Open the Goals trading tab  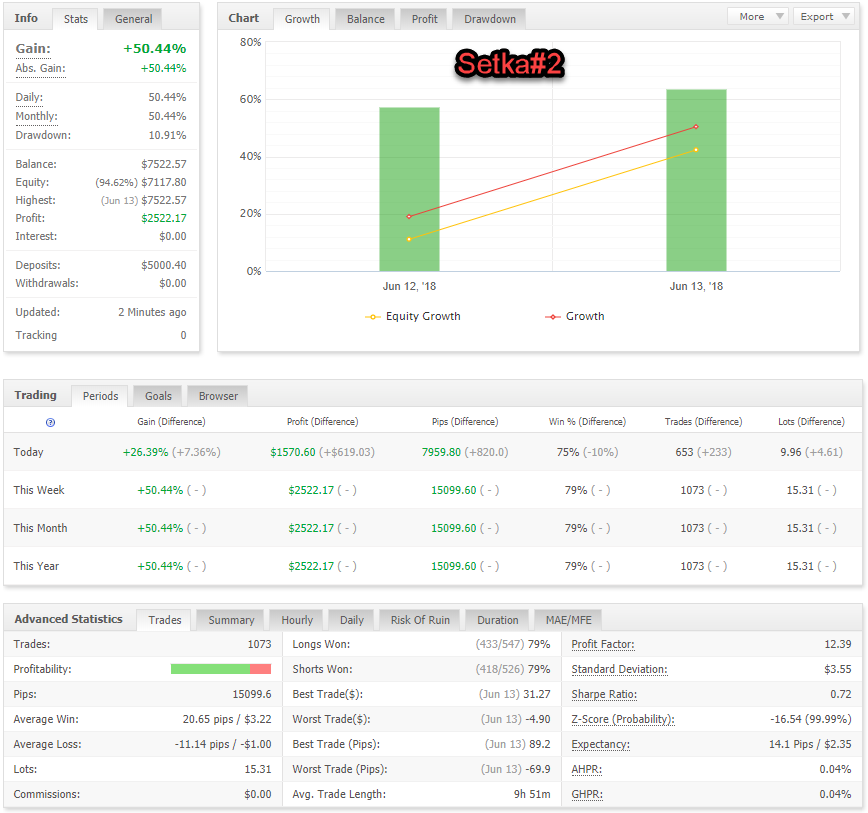pos(158,396)
